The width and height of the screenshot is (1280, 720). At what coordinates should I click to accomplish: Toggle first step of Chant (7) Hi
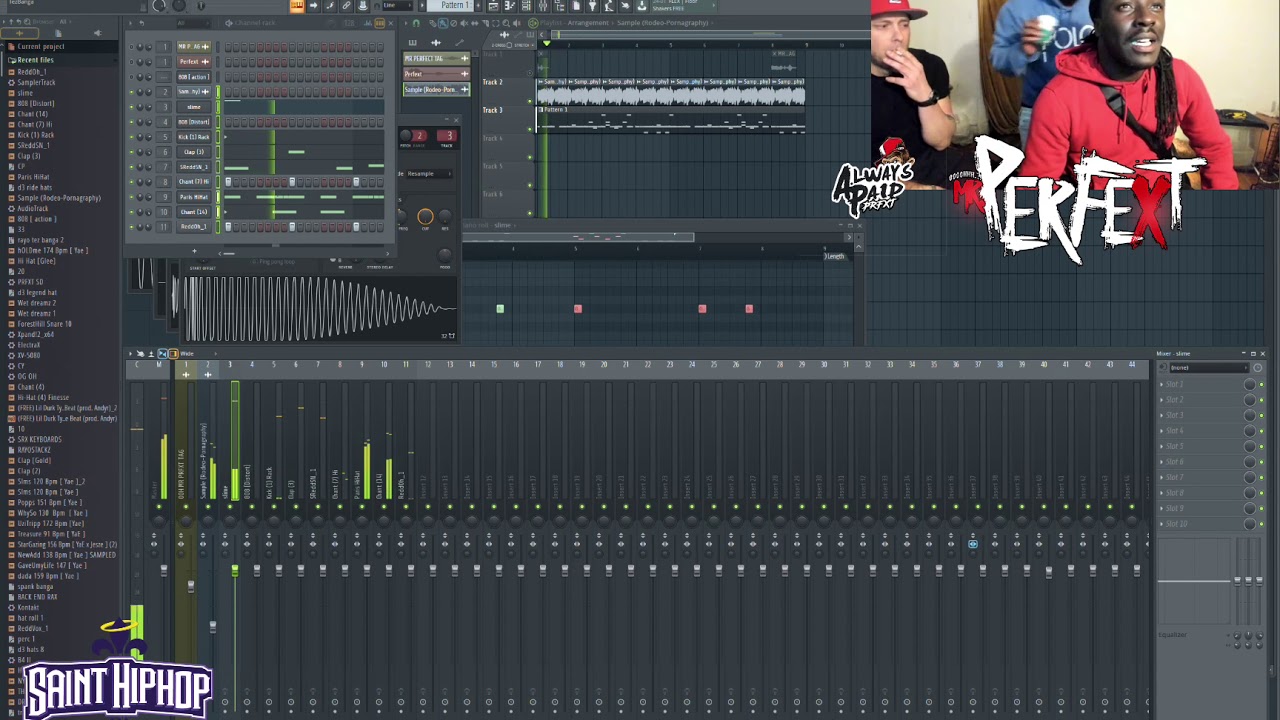point(228,182)
